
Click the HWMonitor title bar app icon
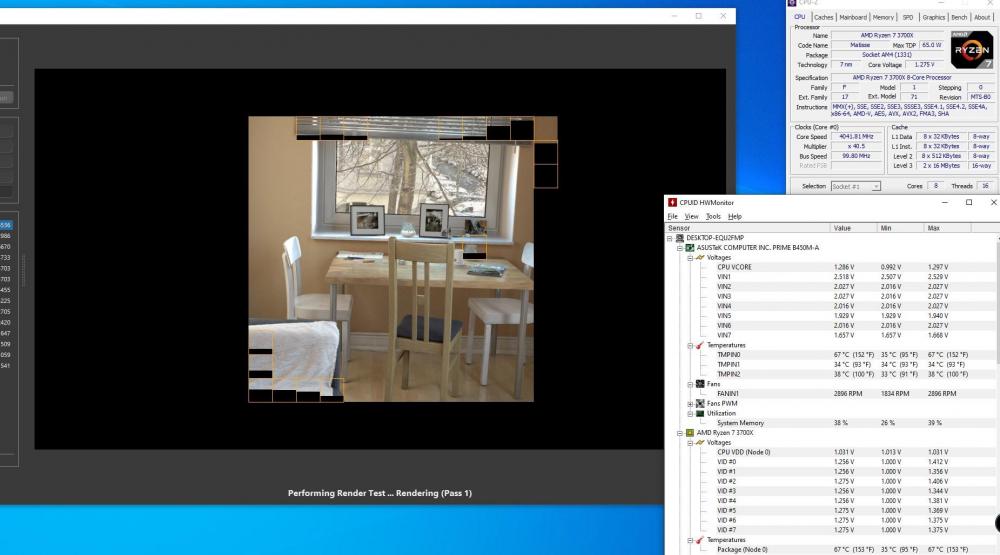pyautogui.click(x=673, y=202)
